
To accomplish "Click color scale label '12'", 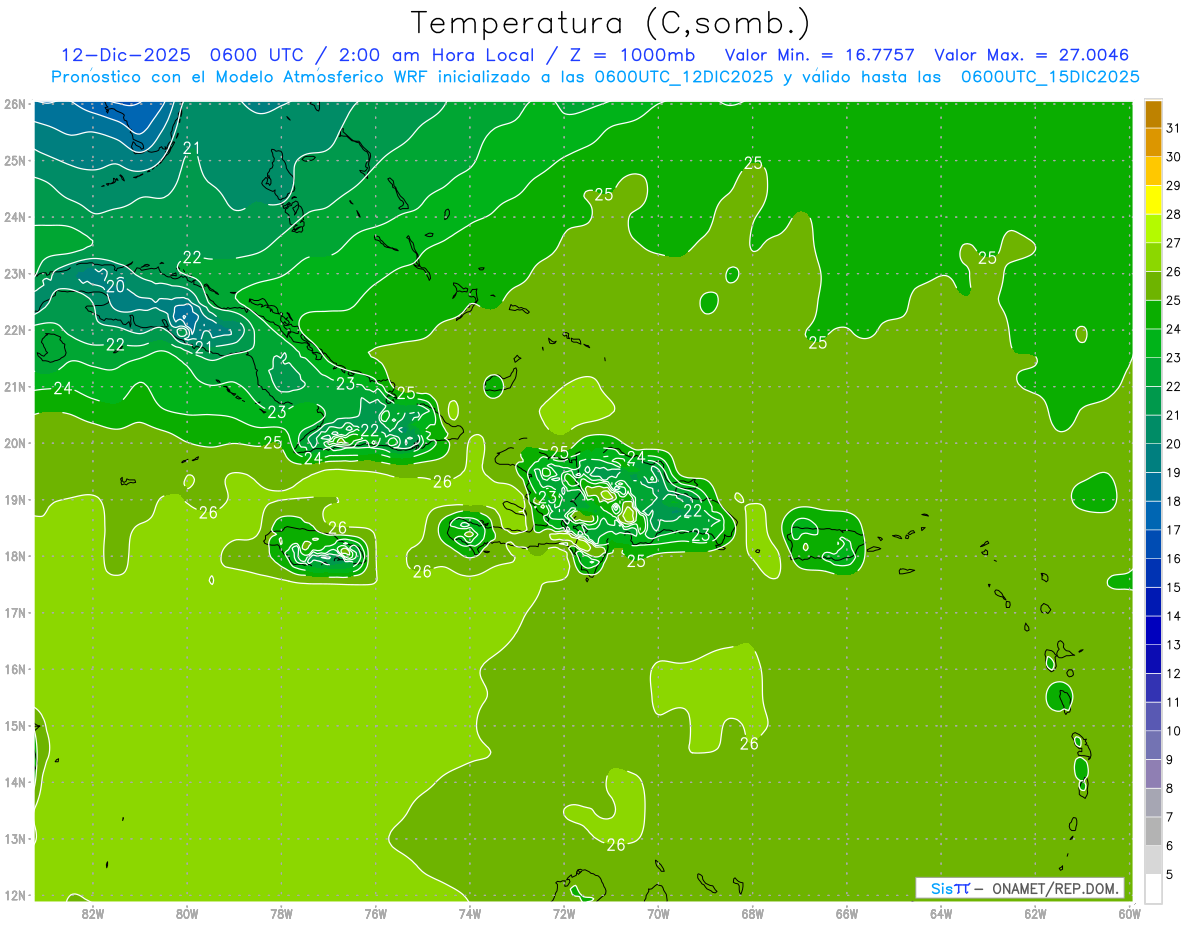I will [x=1174, y=674].
